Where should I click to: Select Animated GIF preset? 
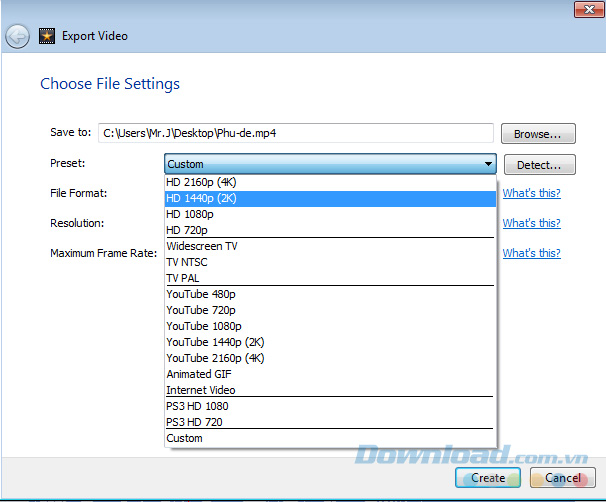[x=200, y=374]
